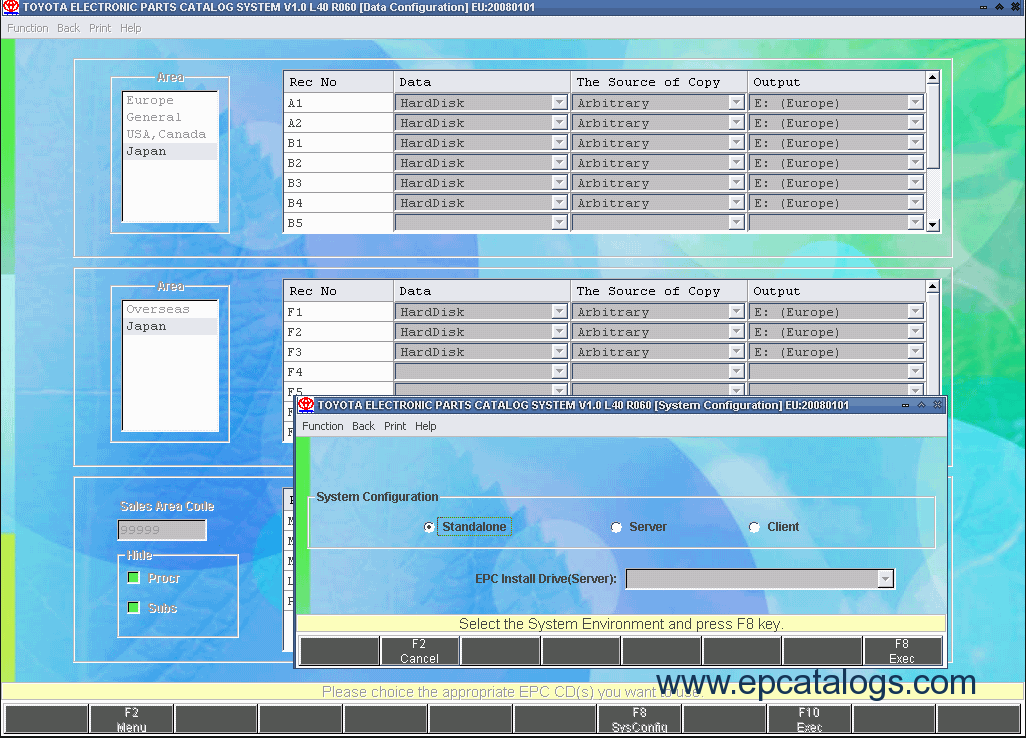The image size is (1026, 738).
Task: Maximize the System Configuration window
Action: pyautogui.click(x=921, y=405)
